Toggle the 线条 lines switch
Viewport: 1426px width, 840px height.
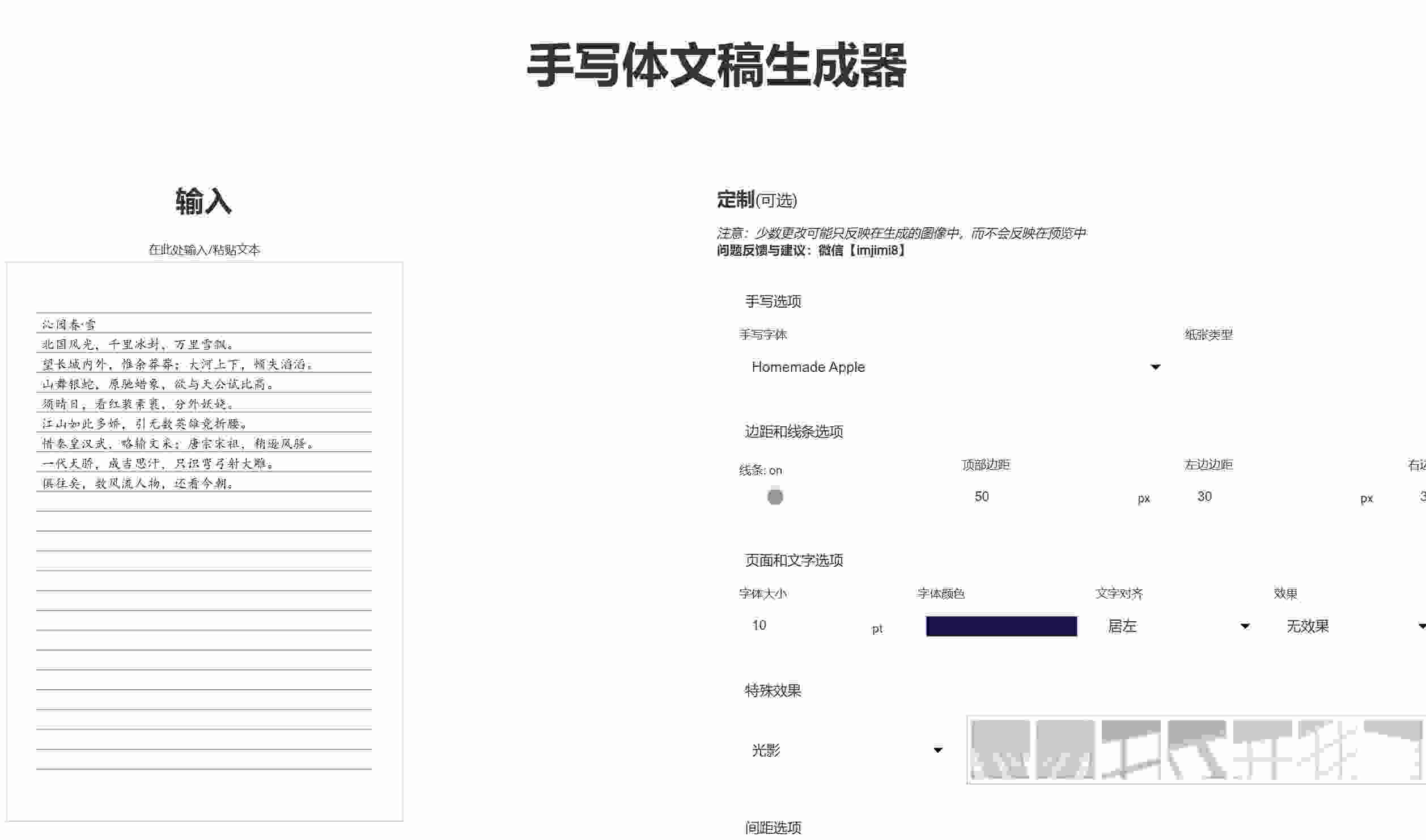pyautogui.click(x=775, y=497)
